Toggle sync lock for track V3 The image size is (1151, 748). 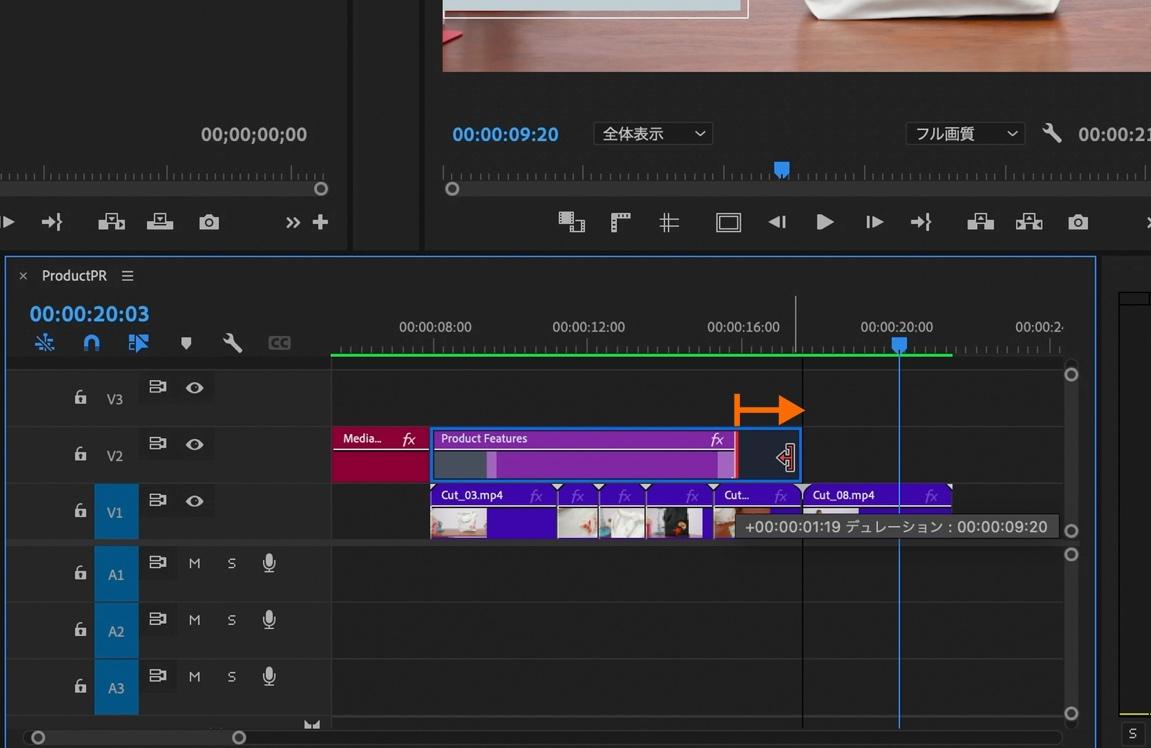pos(158,387)
